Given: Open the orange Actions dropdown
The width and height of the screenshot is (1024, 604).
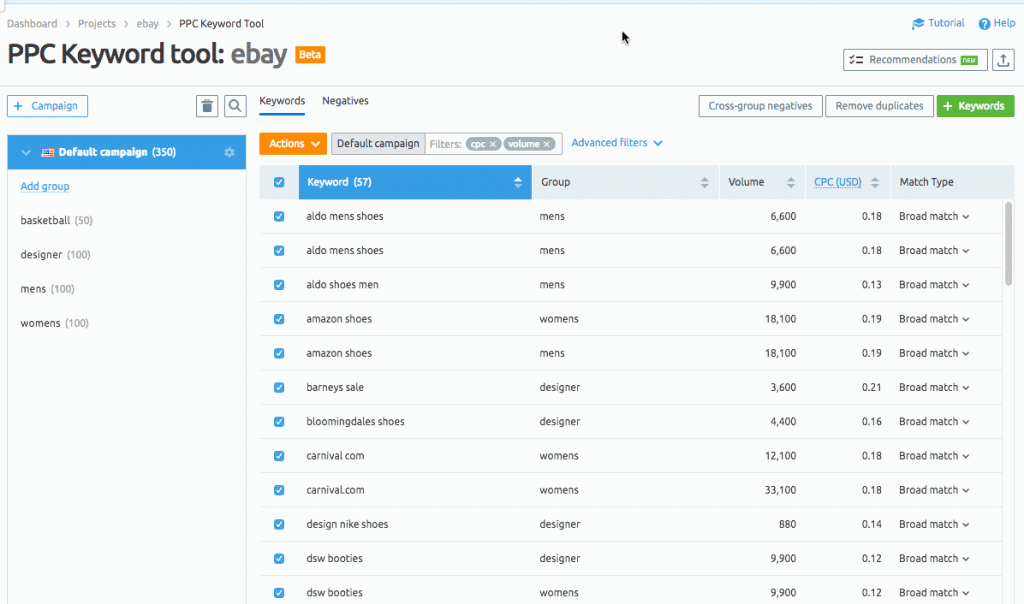Looking at the screenshot, I should click(x=293, y=143).
